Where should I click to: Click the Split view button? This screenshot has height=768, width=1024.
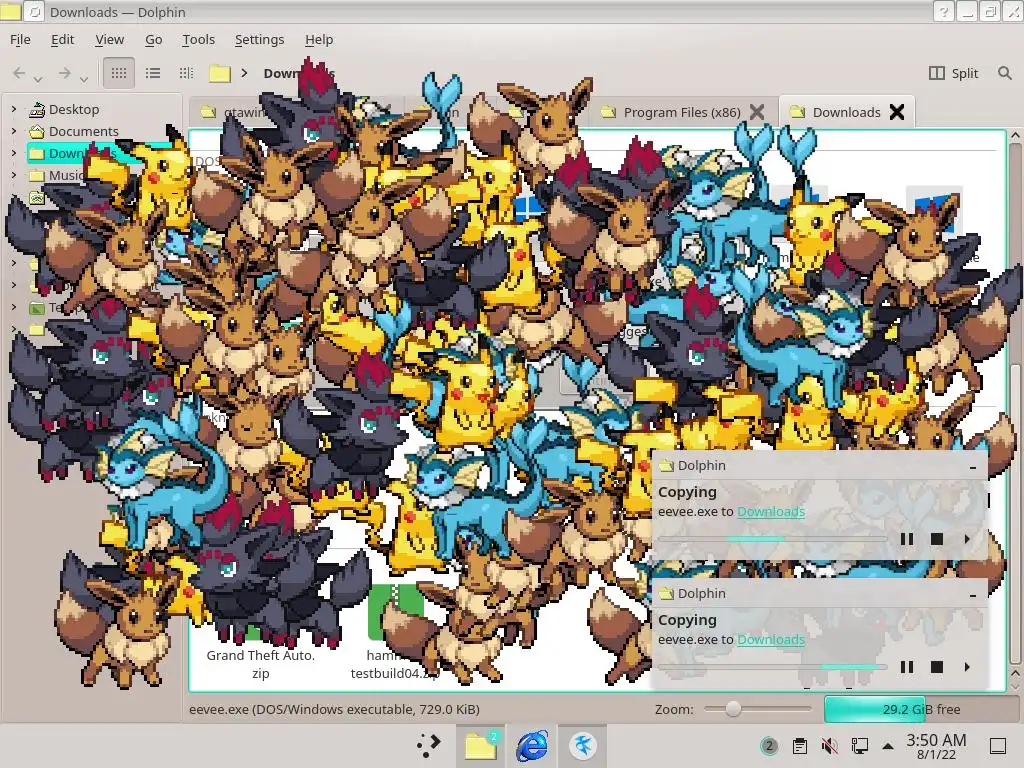pos(953,73)
